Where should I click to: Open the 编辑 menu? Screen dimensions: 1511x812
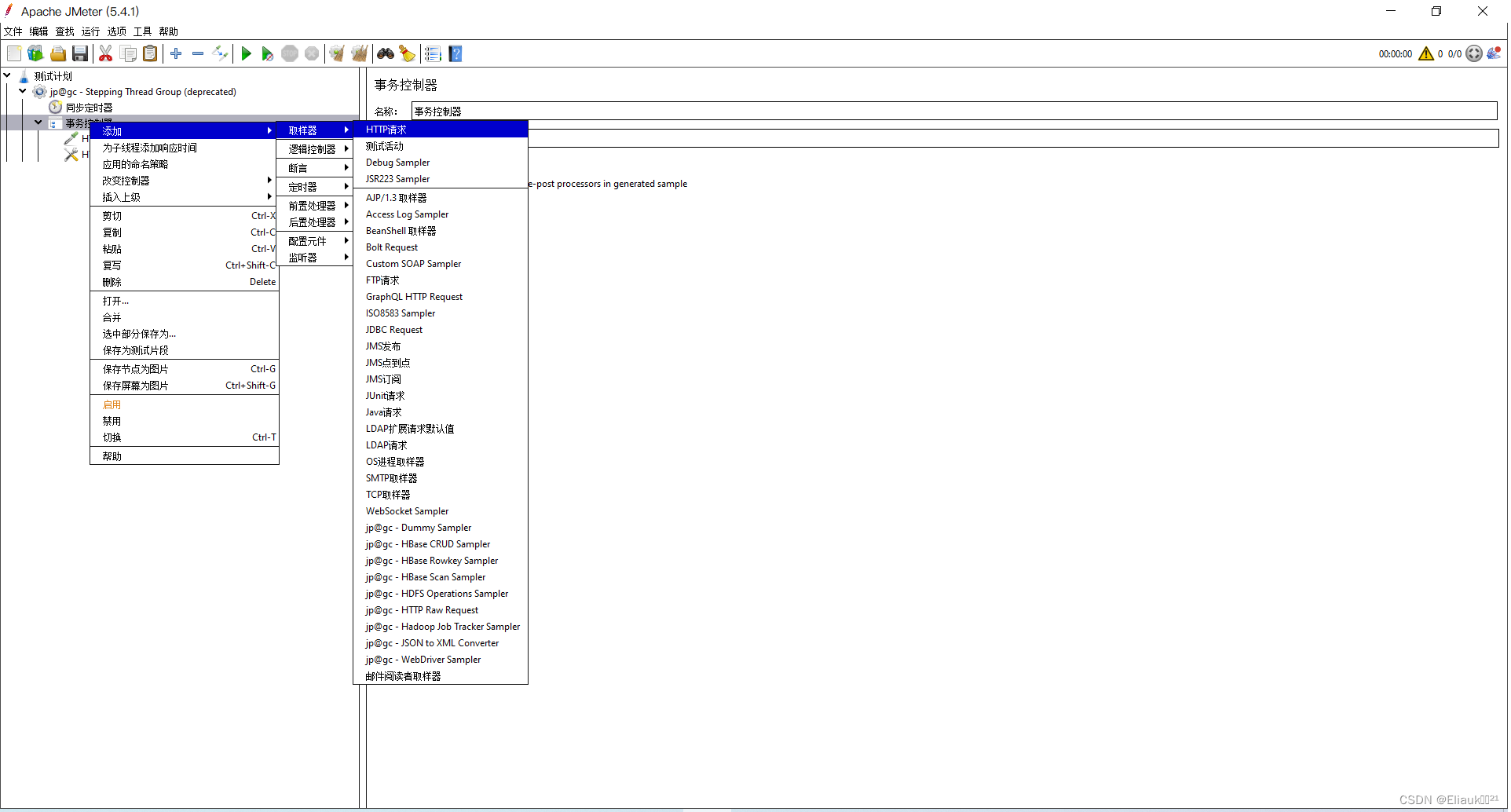(x=39, y=31)
